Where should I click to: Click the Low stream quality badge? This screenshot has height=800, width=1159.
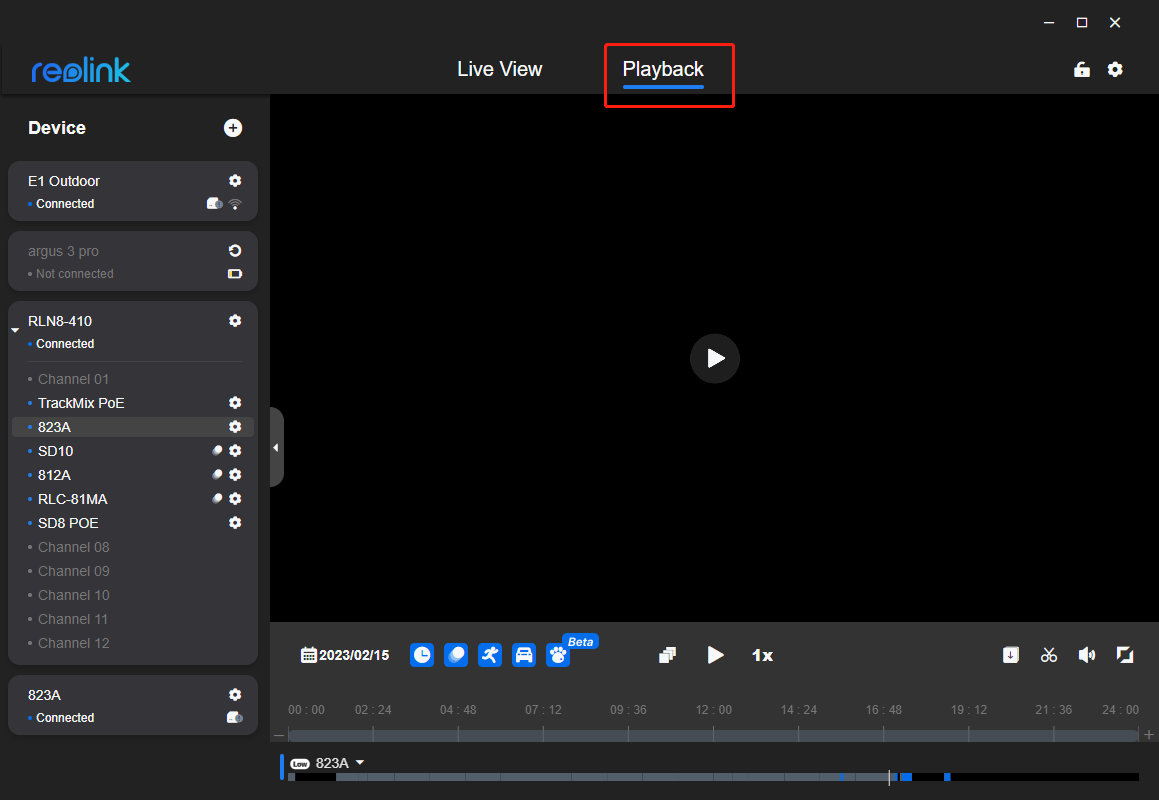click(x=299, y=764)
